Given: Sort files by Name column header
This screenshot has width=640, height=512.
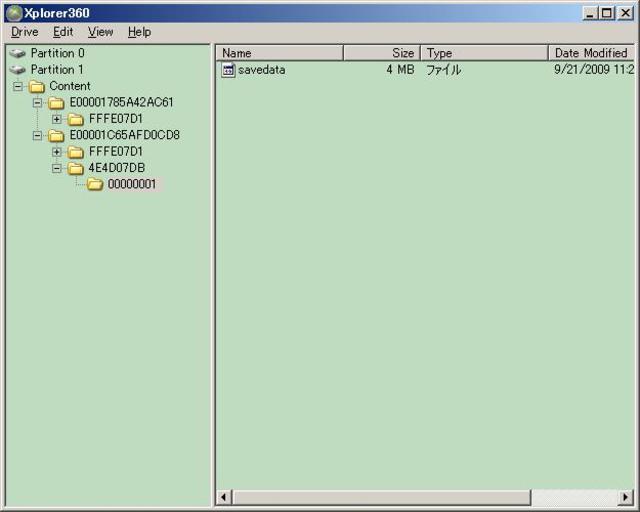Looking at the screenshot, I should coord(280,53).
